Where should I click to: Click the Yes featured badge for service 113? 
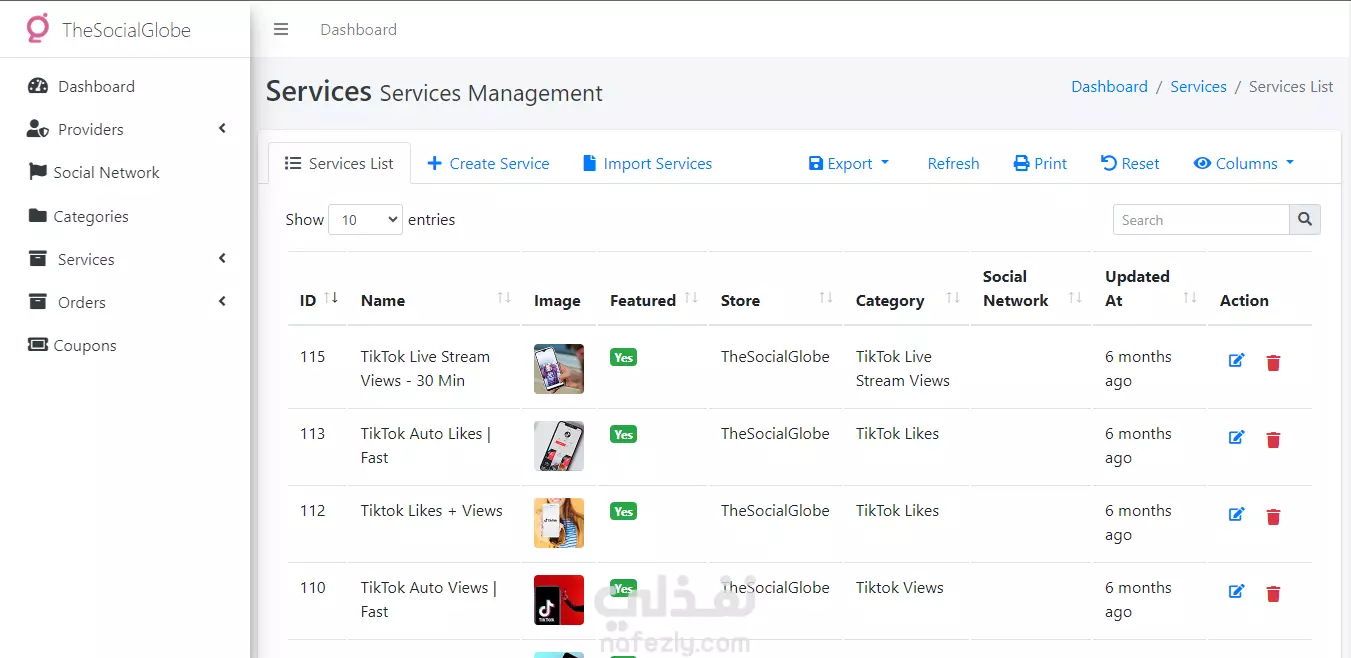click(623, 434)
